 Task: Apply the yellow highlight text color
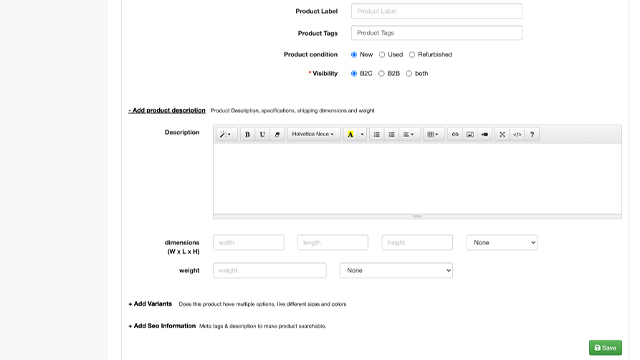tap(350, 134)
